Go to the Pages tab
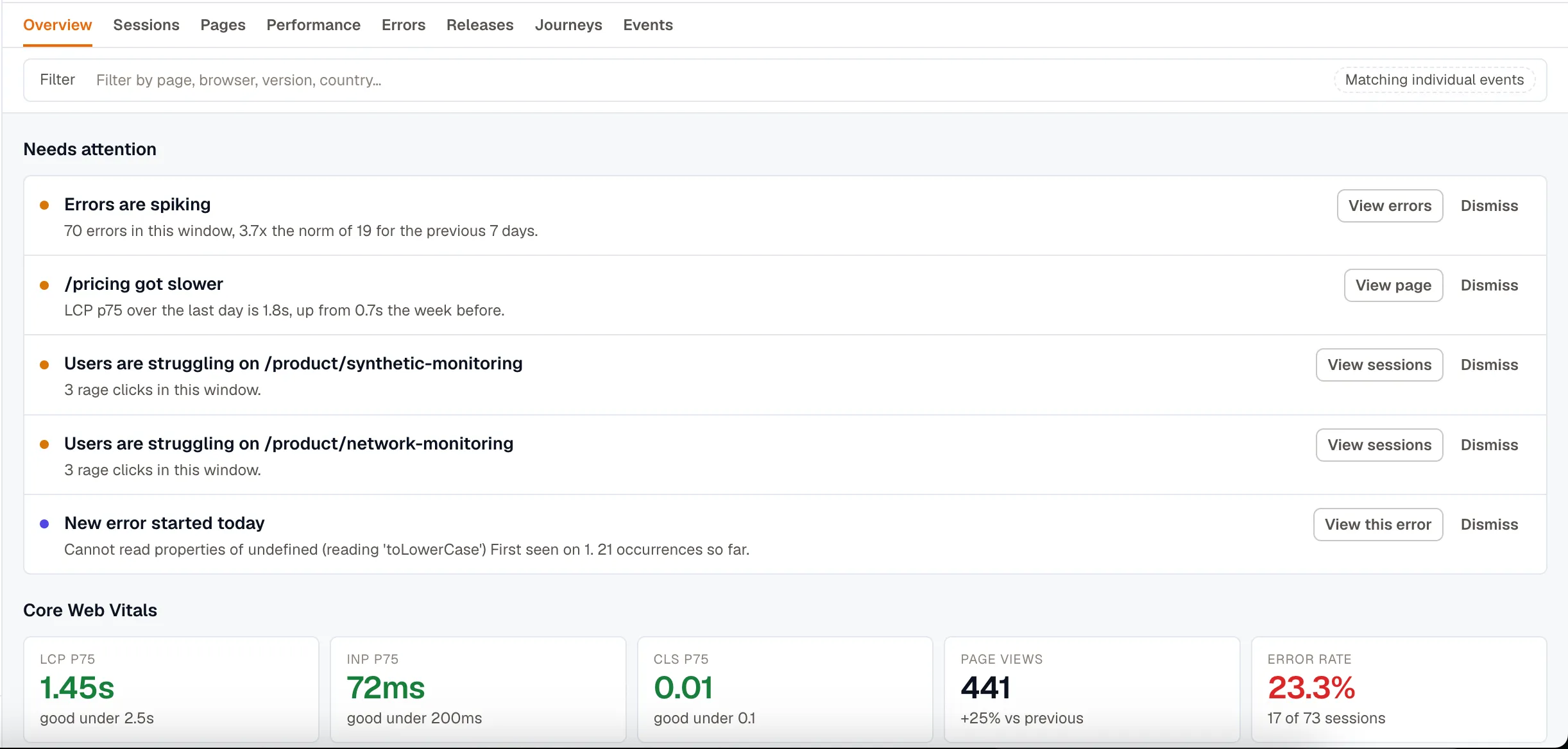Screen dimensions: 1568x749 point(223,25)
